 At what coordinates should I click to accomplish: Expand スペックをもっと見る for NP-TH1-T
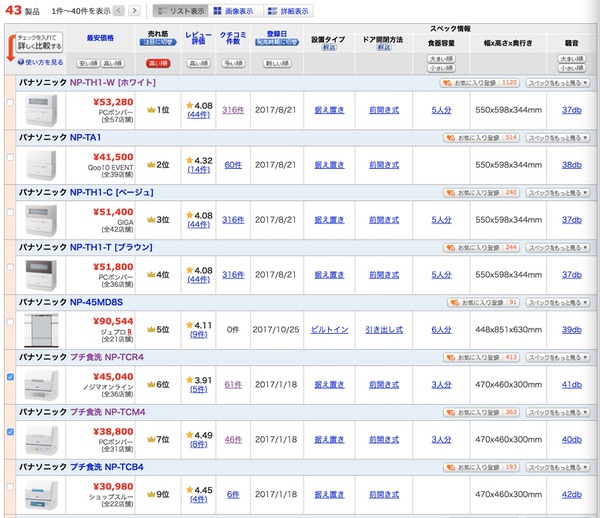point(558,248)
